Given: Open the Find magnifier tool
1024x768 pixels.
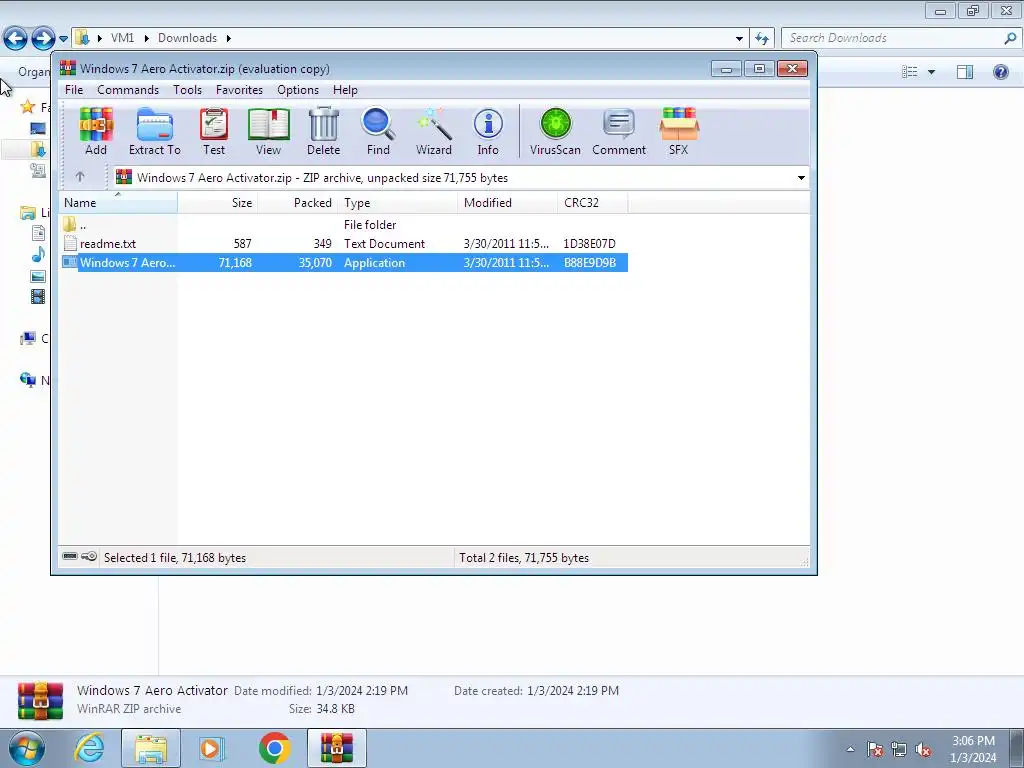Looking at the screenshot, I should tap(378, 131).
